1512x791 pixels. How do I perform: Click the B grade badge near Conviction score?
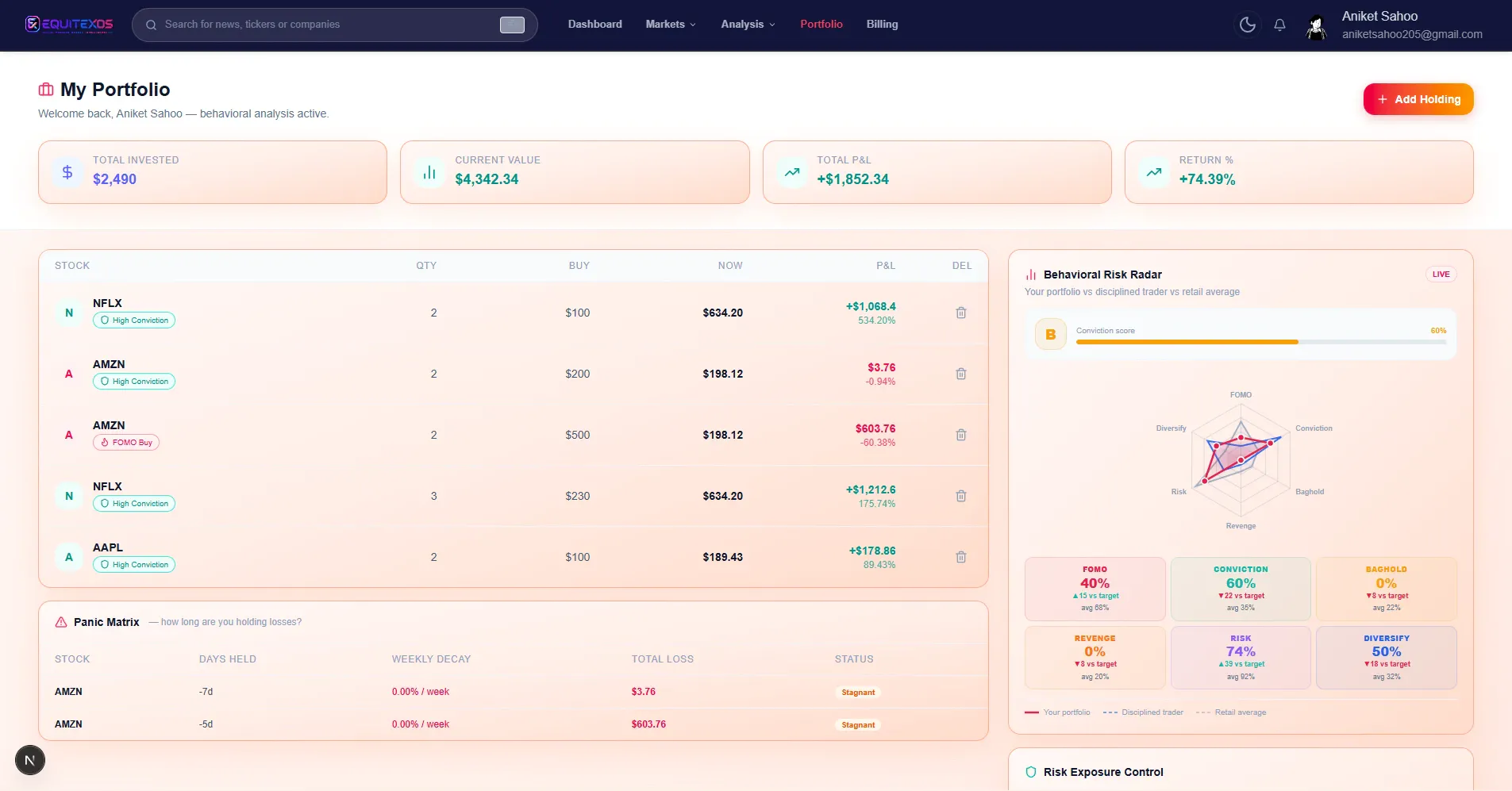[x=1051, y=335]
